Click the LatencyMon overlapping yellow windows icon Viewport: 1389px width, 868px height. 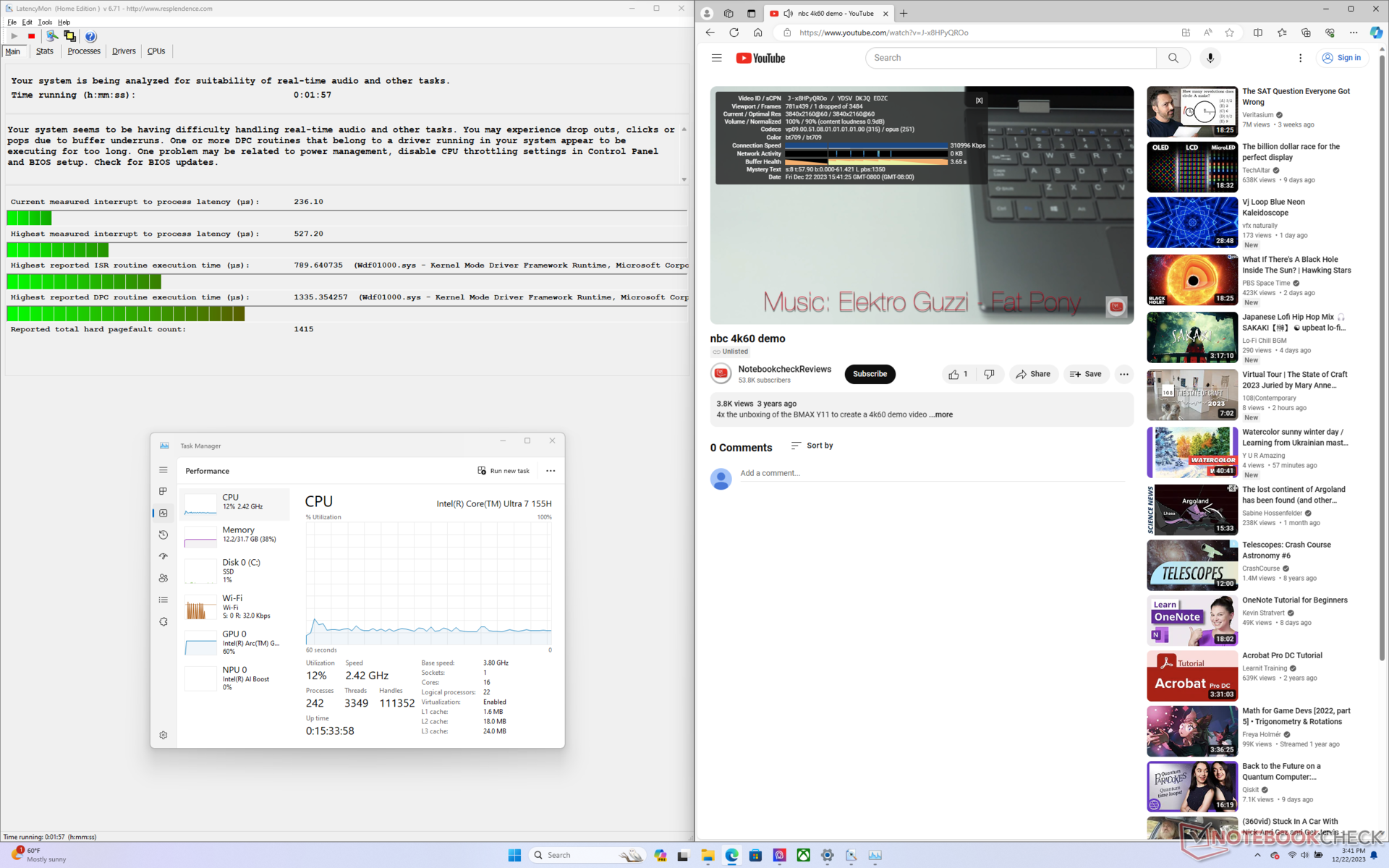(x=69, y=36)
